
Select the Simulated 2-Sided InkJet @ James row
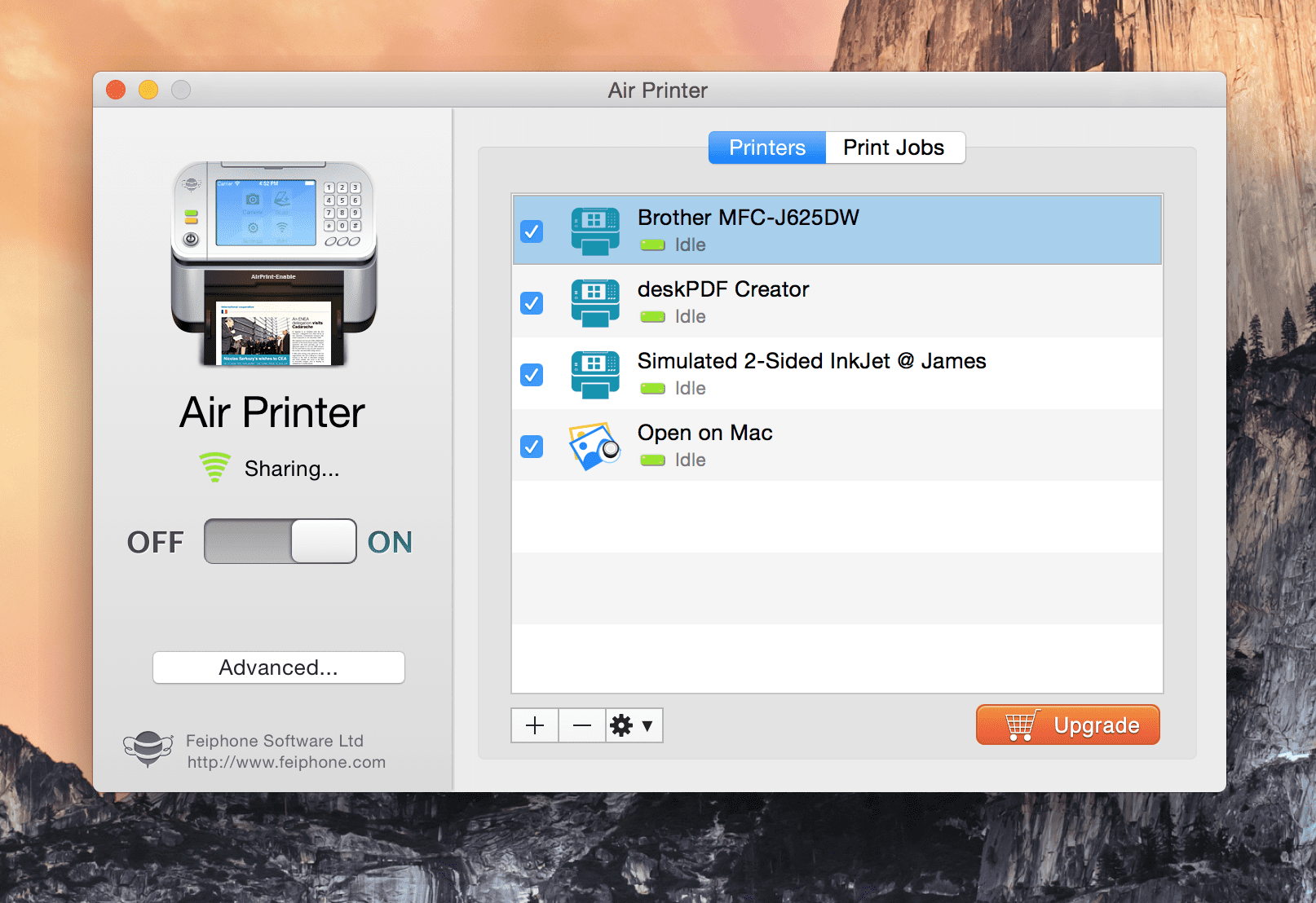[837, 375]
